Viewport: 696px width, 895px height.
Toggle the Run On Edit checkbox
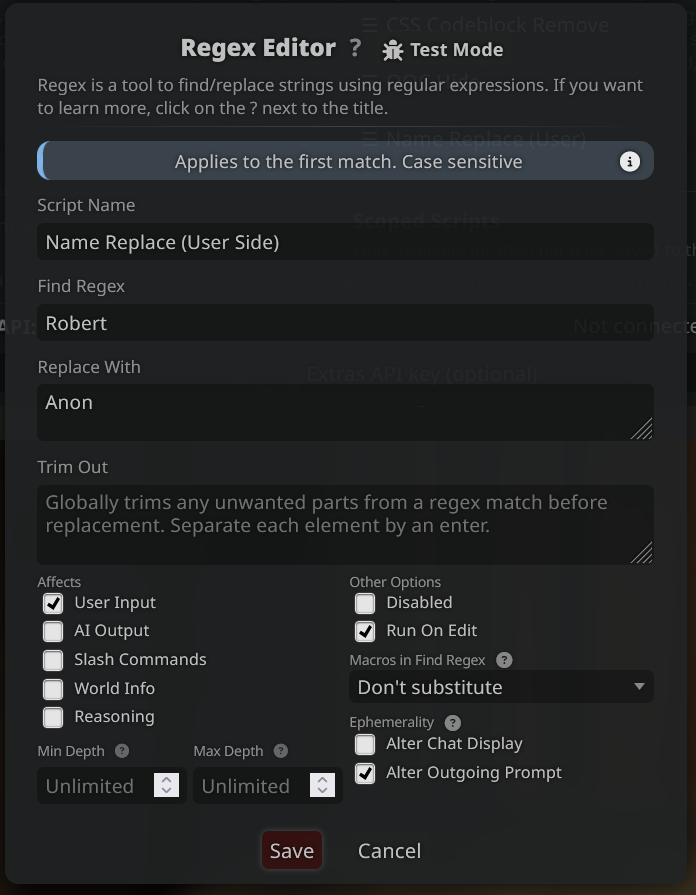(365, 631)
